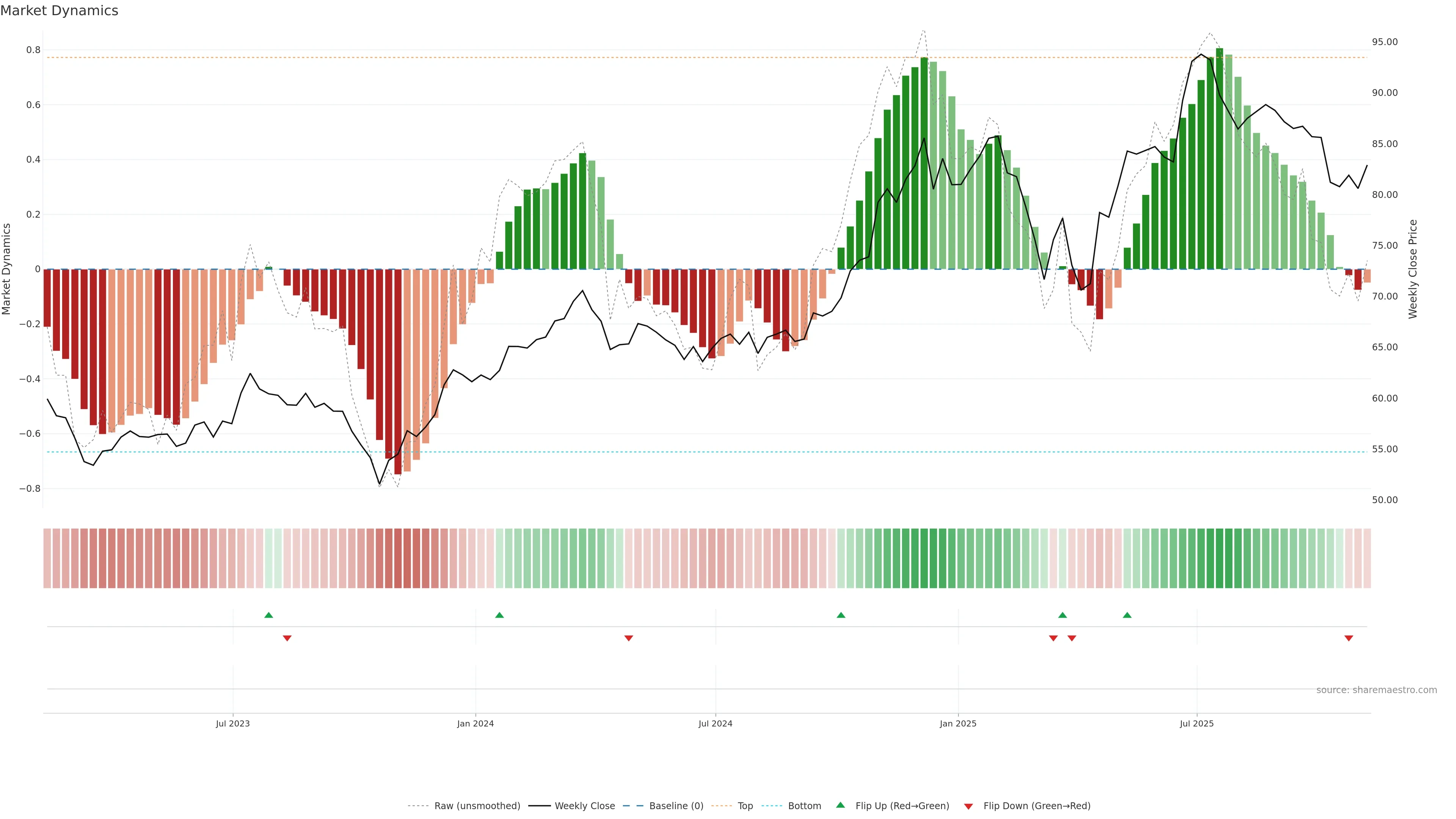Click the 95.00 price axis label
This screenshot has height=819, width=1456.
coord(1384,42)
